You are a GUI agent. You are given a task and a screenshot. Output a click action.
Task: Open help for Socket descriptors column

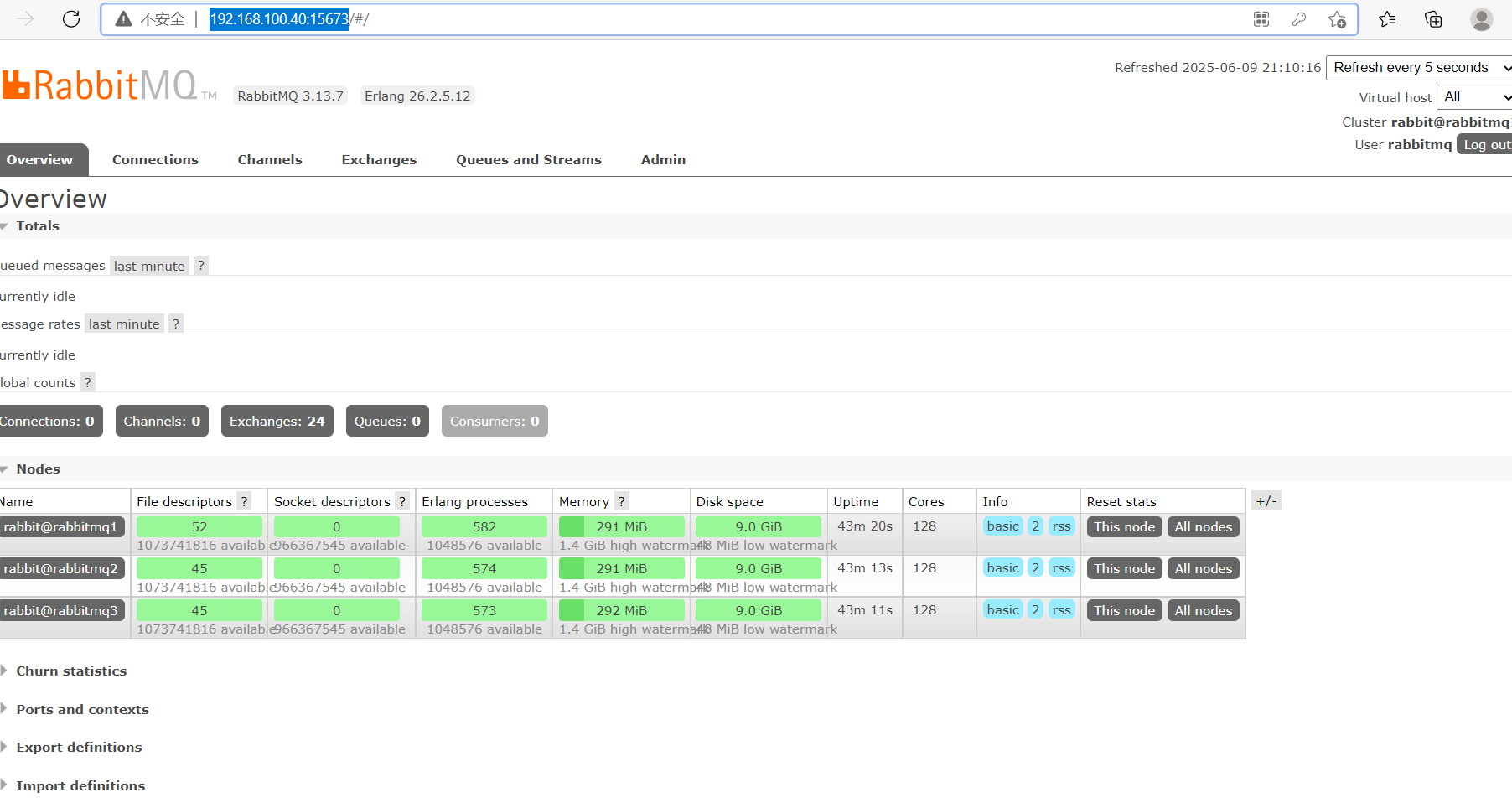pos(402,502)
